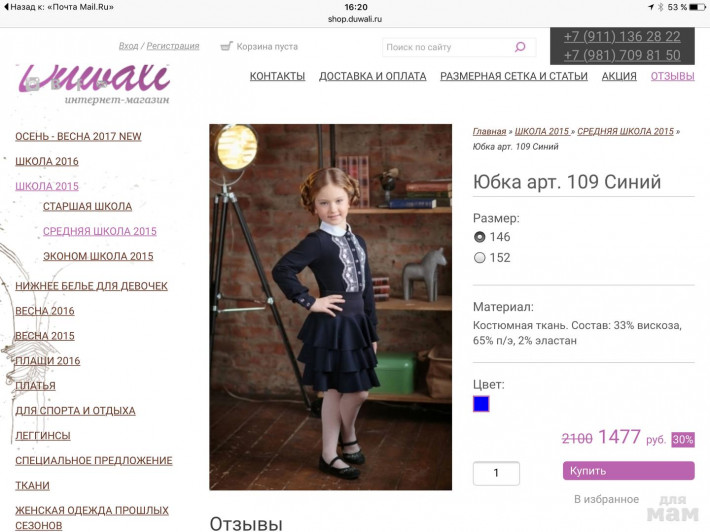This screenshot has width=710, height=532.
Task: Open the shopping cart icon
Action: tap(226, 46)
